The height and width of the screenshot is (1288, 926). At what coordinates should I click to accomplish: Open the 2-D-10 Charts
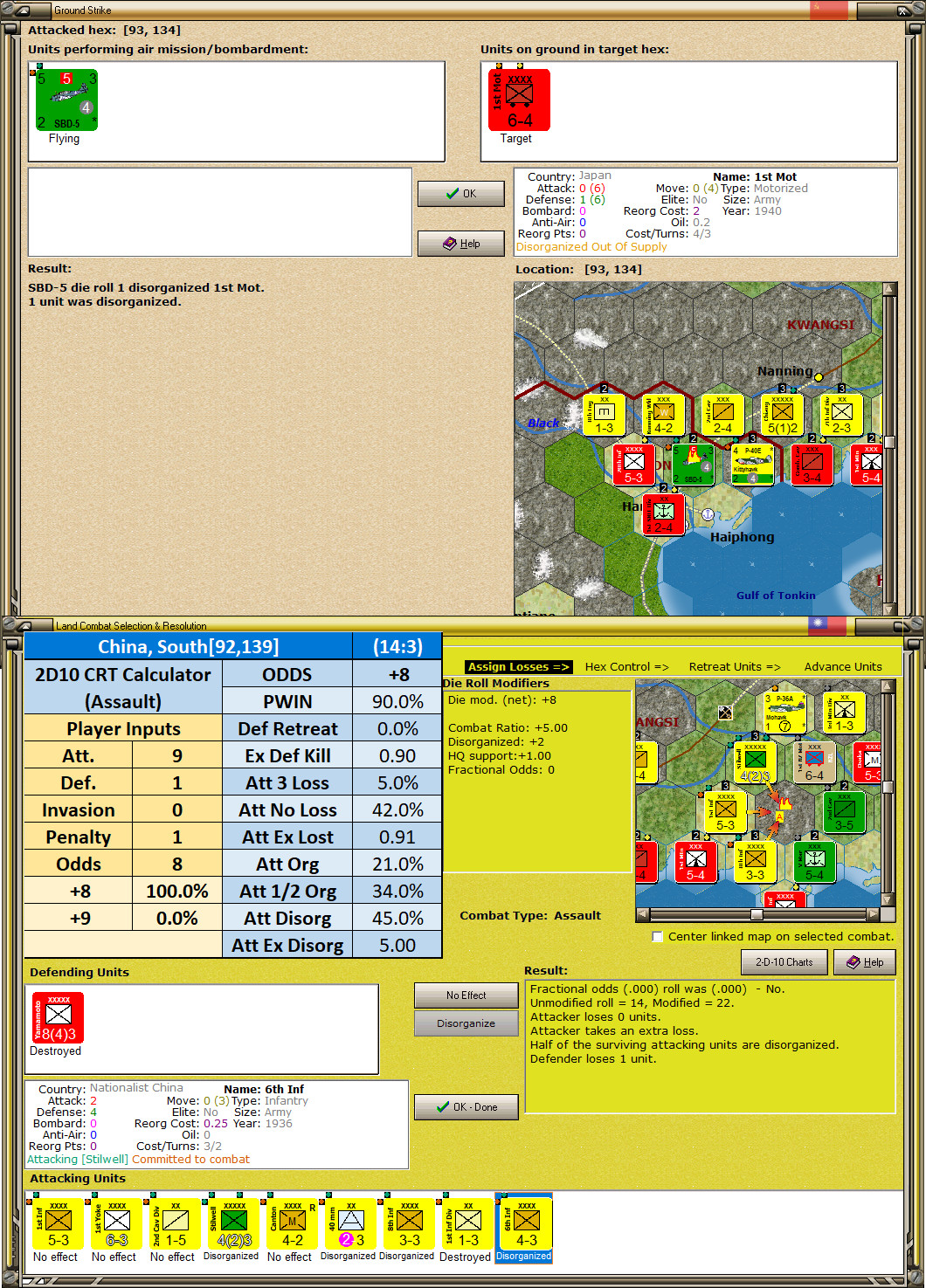[784, 962]
